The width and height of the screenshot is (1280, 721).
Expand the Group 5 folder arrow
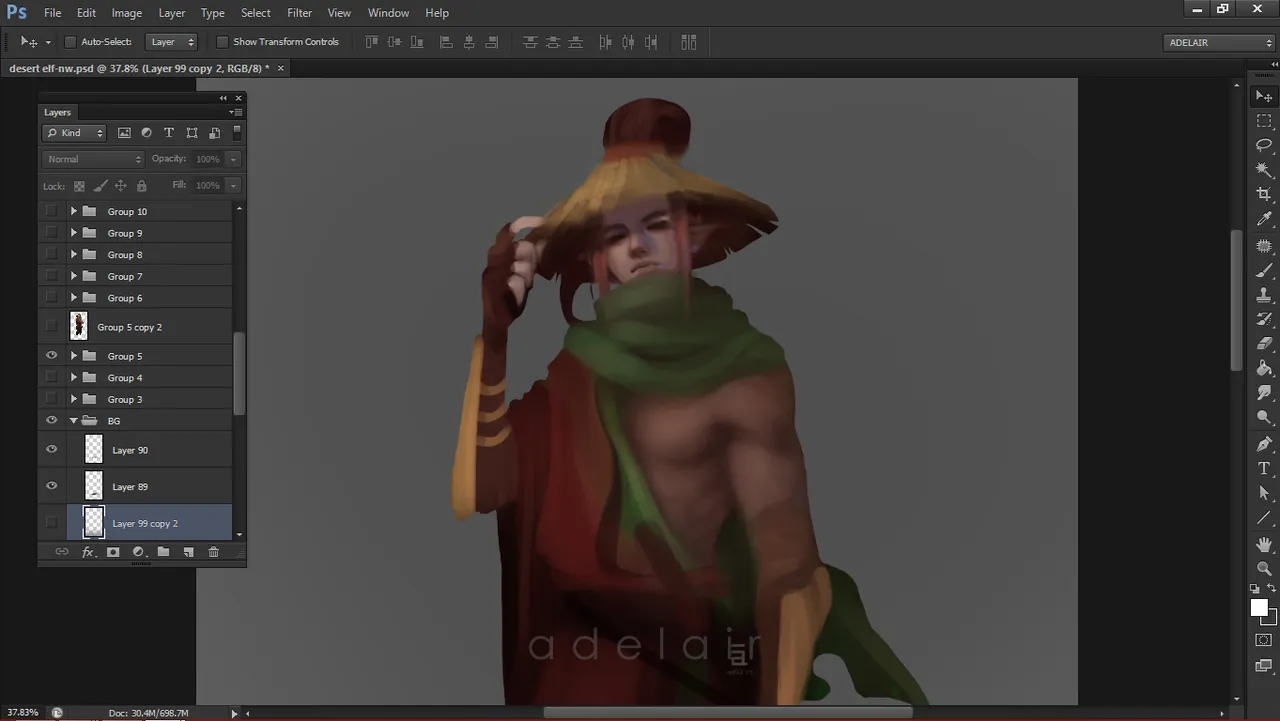tap(74, 356)
